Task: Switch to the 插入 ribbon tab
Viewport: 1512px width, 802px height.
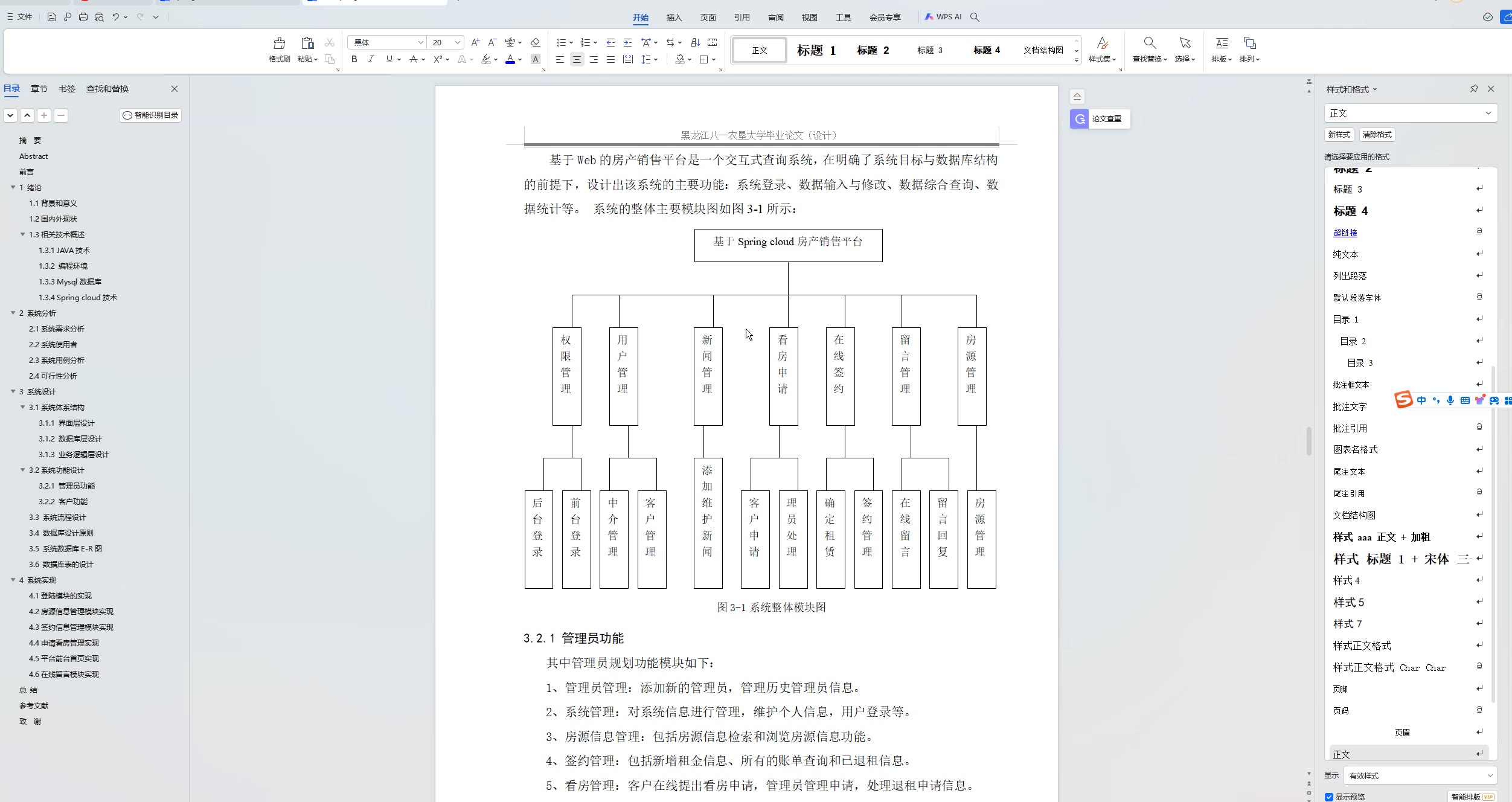Action: coord(674,18)
